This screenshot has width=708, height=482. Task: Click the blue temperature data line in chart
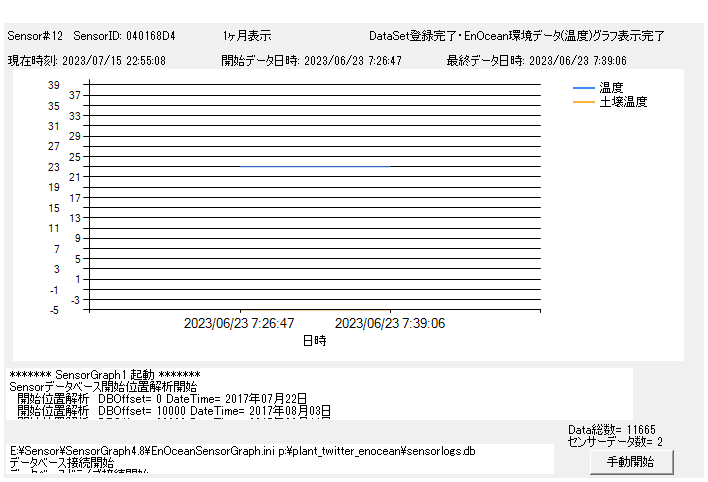[315, 166]
